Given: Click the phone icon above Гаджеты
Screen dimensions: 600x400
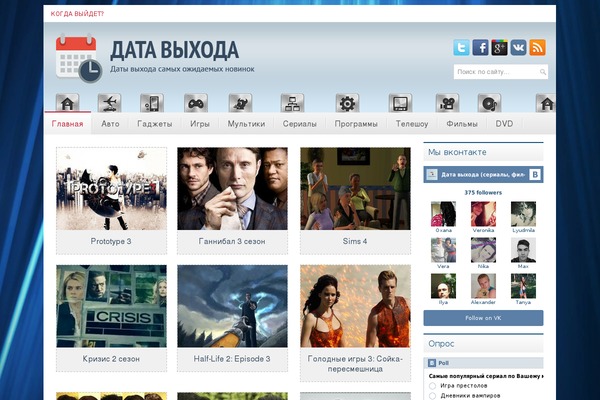Looking at the screenshot, I should pyautogui.click(x=152, y=103).
